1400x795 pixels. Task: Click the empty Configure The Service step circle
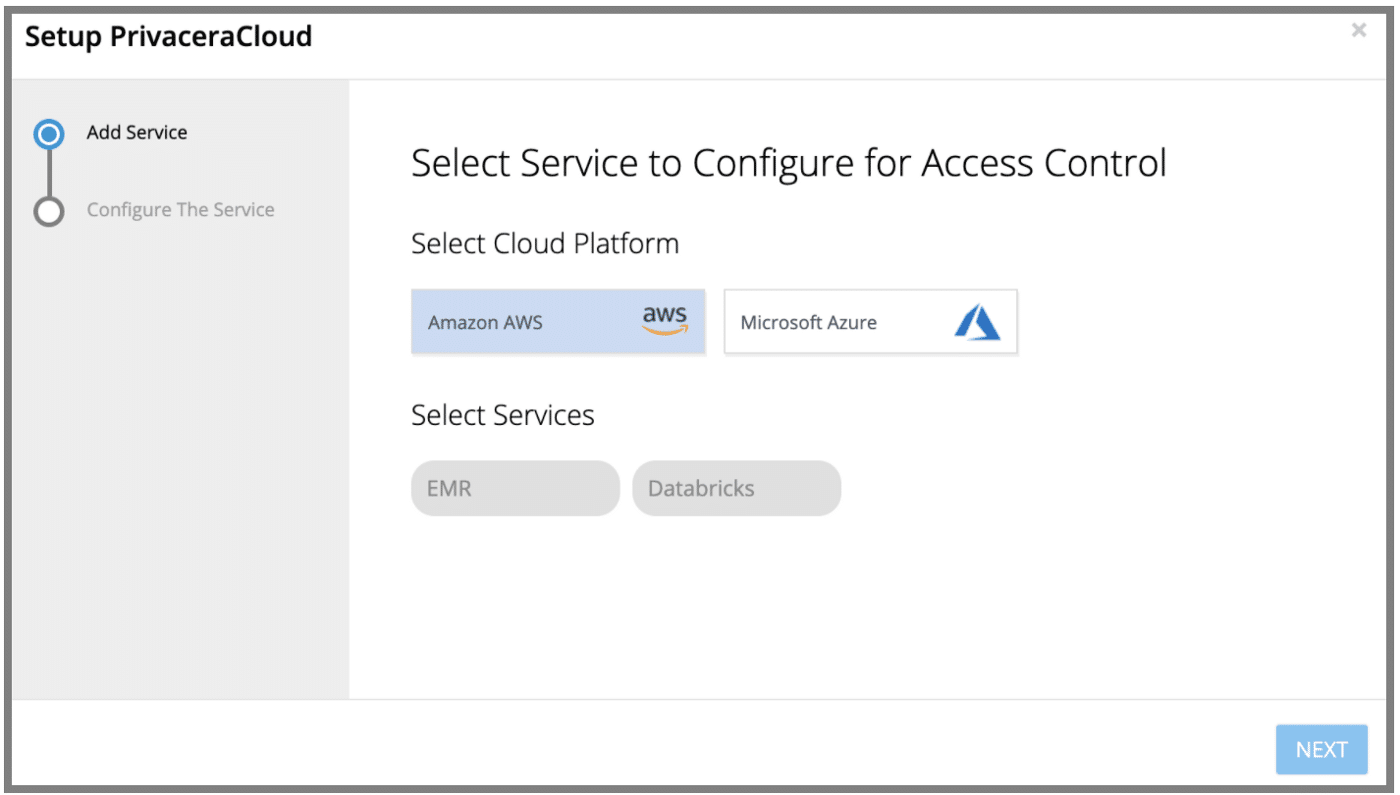(48, 210)
